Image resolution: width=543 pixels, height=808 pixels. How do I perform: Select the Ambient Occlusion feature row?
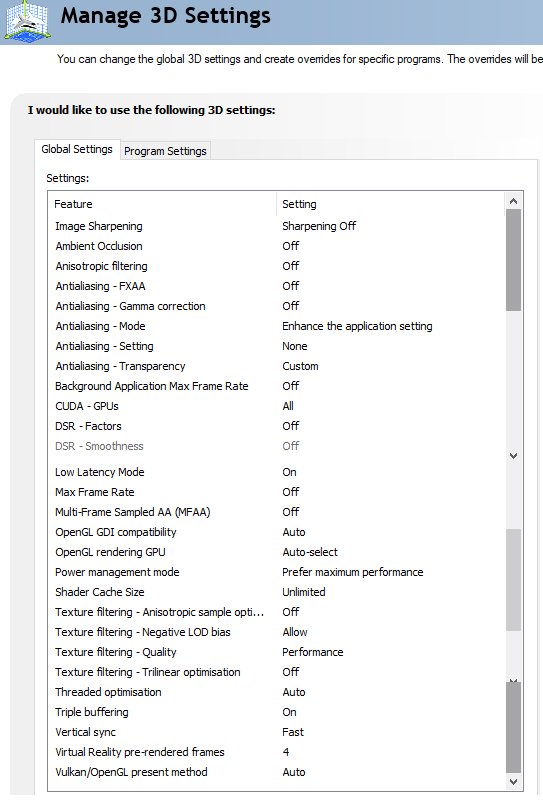point(99,246)
